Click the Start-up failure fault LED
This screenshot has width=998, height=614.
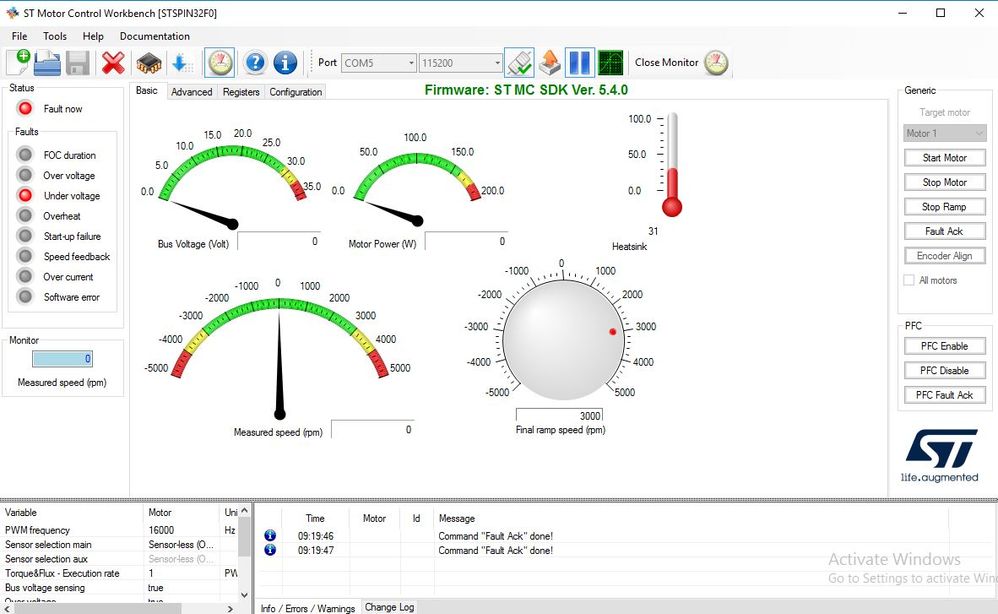25,236
